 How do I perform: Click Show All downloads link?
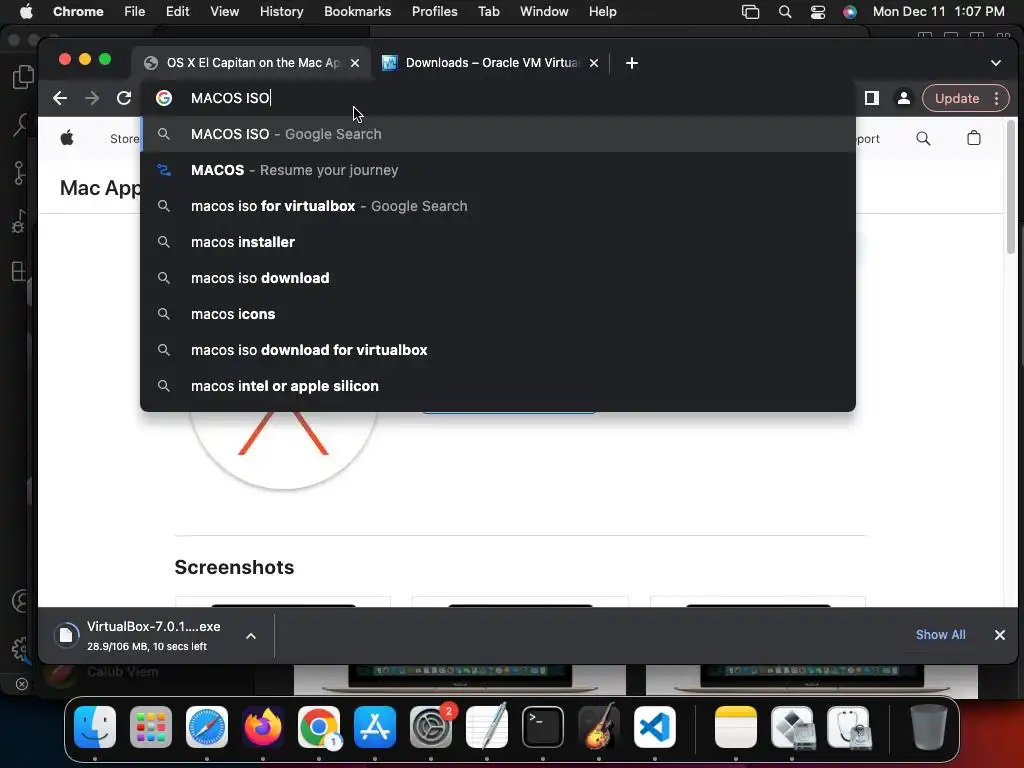[940, 635]
